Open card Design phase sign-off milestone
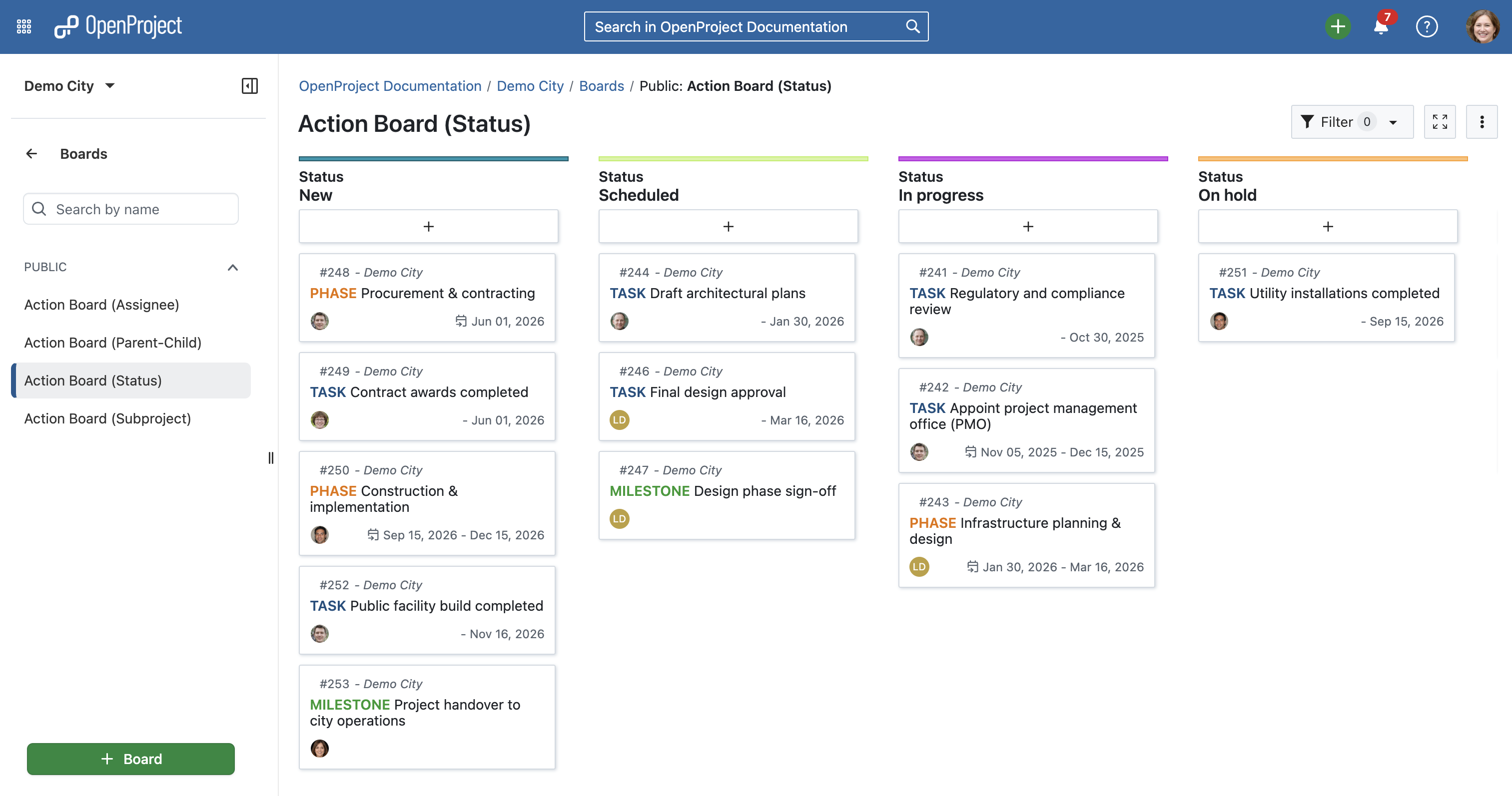1512x796 pixels. pos(764,491)
